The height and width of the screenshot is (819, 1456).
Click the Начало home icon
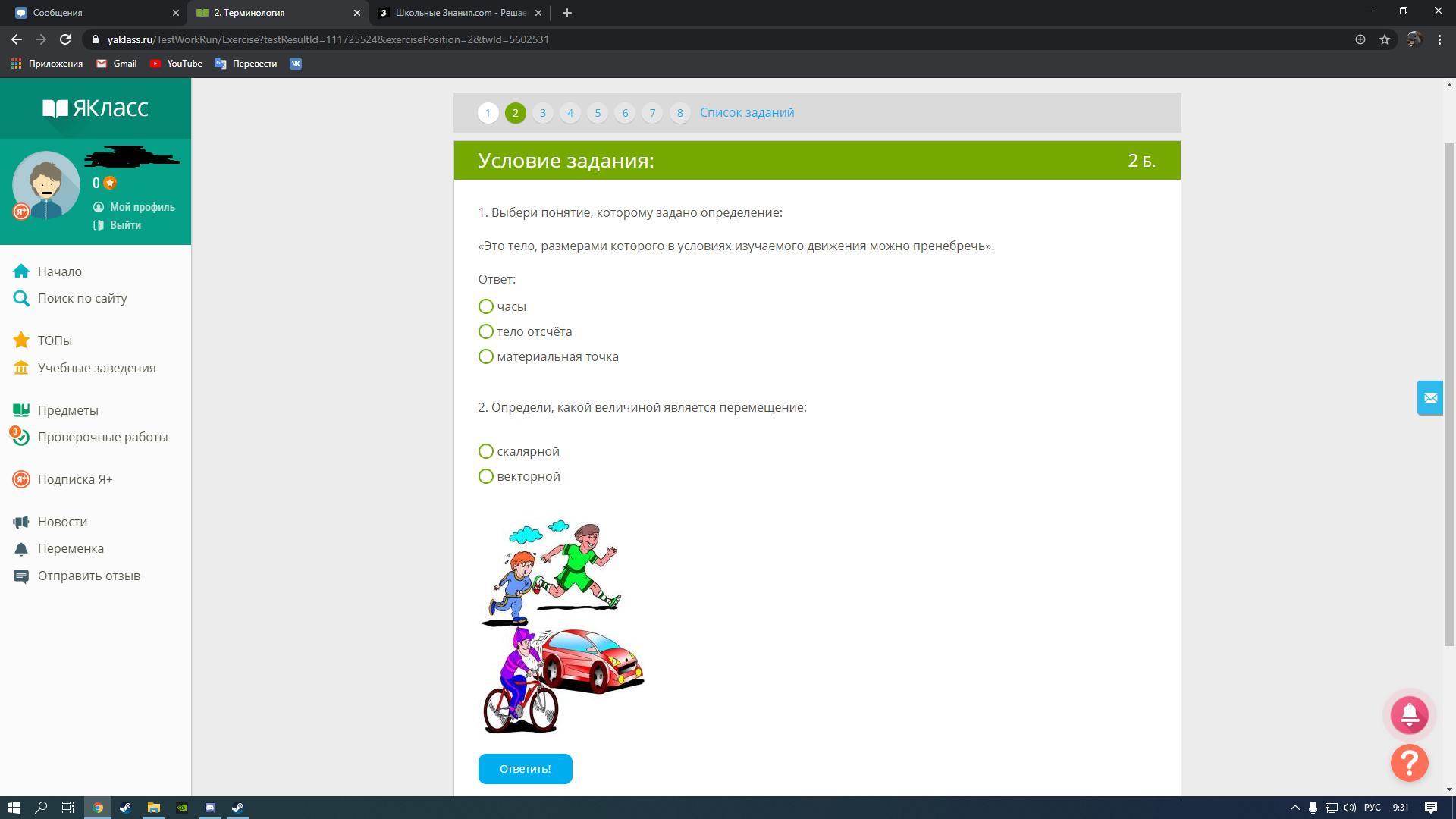[21, 271]
